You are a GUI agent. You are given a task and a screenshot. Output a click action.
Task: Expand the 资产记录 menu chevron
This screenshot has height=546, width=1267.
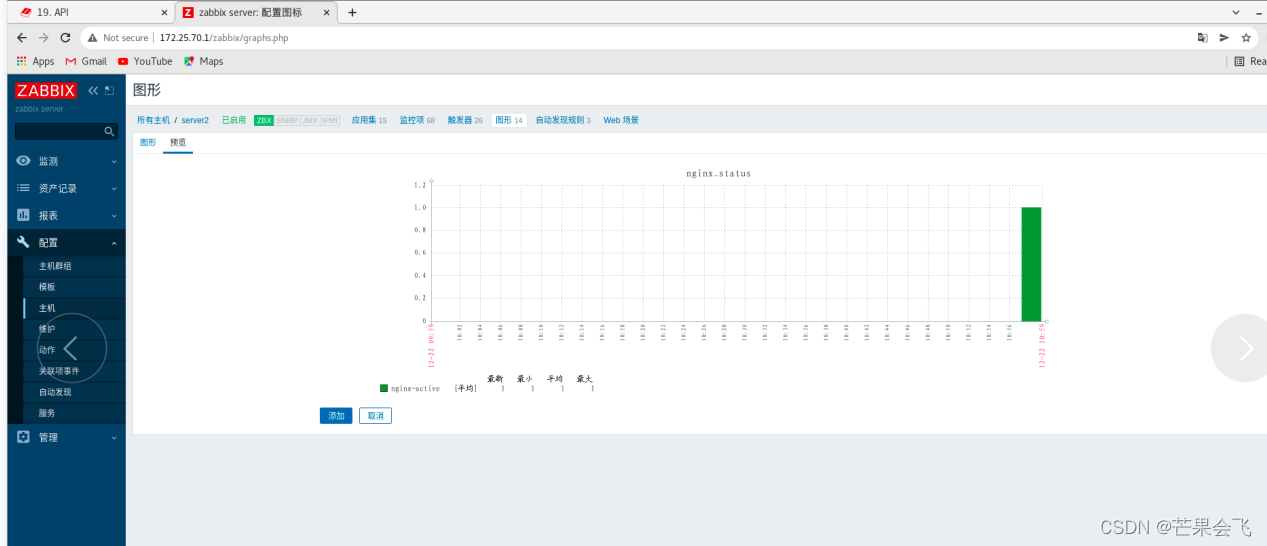click(114, 188)
